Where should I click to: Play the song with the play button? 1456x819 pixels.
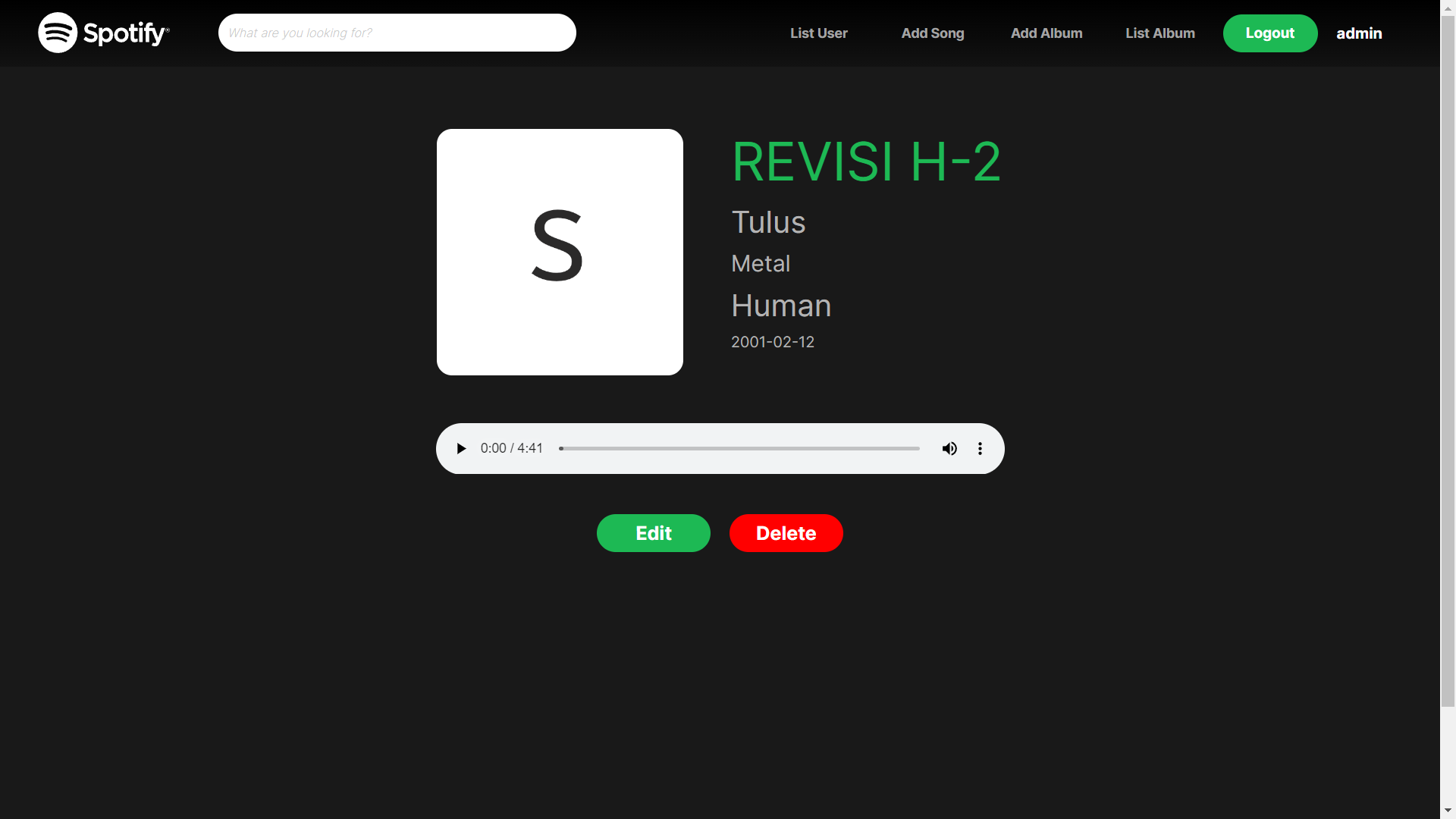461,448
